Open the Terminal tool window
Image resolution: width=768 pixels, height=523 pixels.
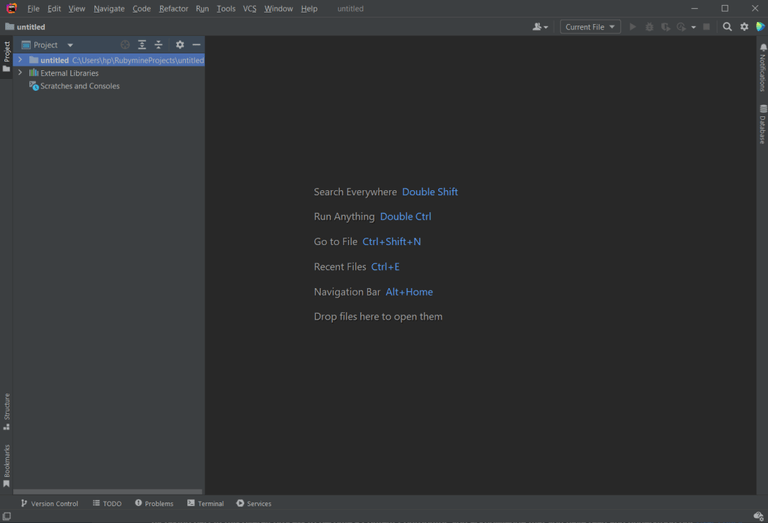tap(205, 503)
